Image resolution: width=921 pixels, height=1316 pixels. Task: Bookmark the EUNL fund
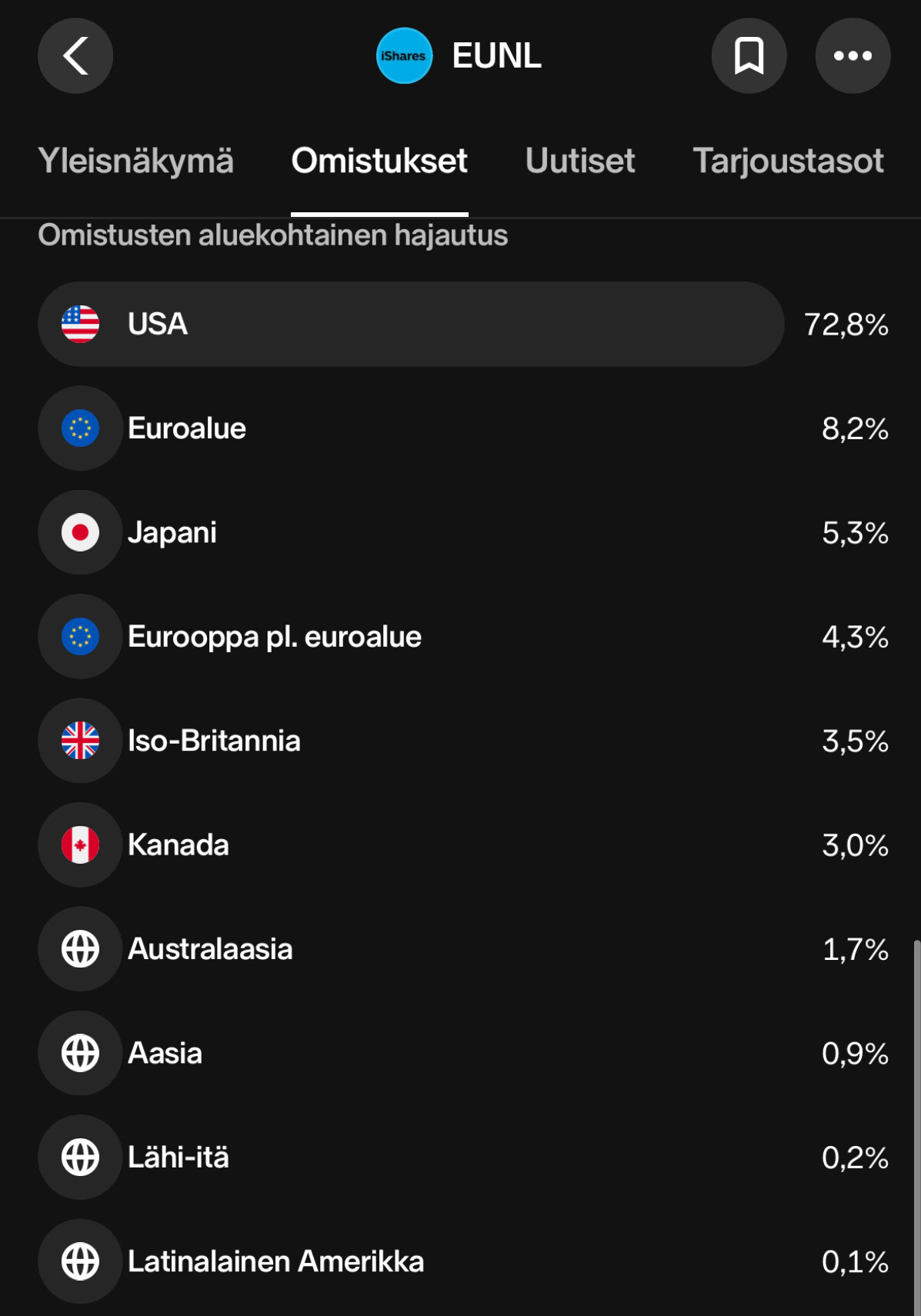point(749,56)
